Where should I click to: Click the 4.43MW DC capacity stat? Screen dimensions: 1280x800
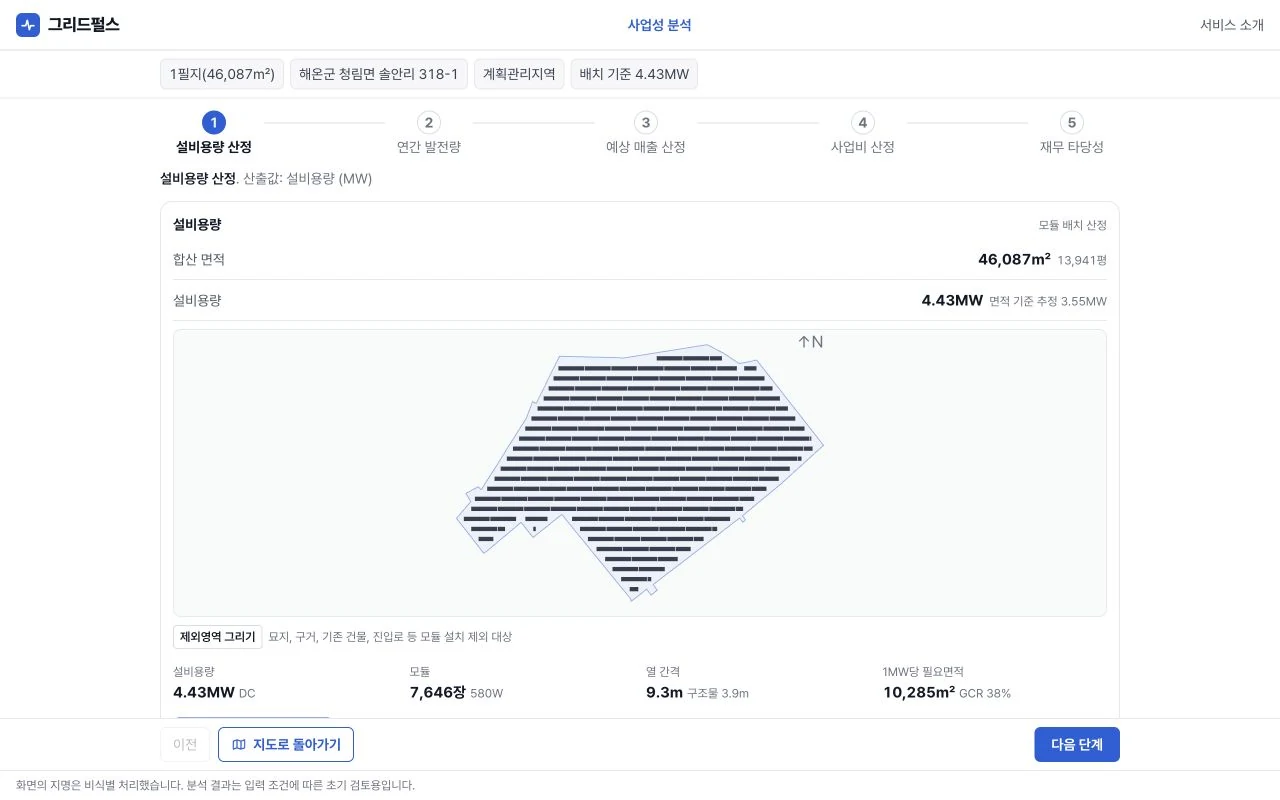click(x=214, y=692)
